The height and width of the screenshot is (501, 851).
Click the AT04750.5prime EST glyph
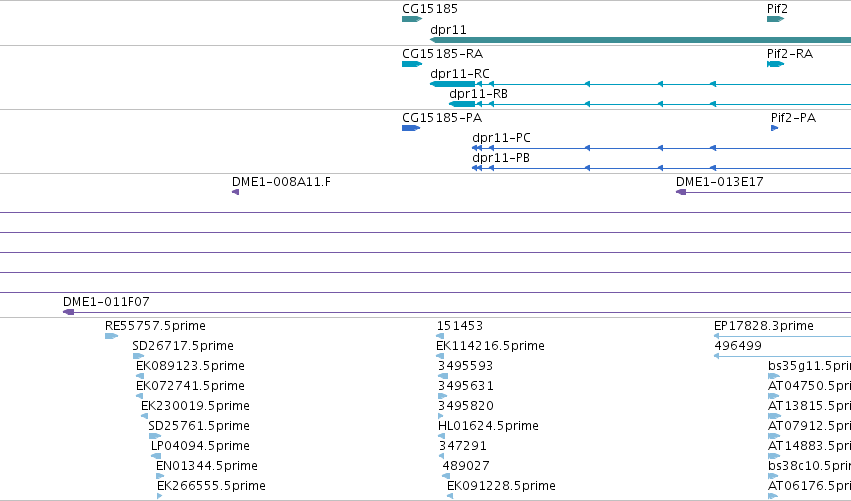(x=774, y=396)
